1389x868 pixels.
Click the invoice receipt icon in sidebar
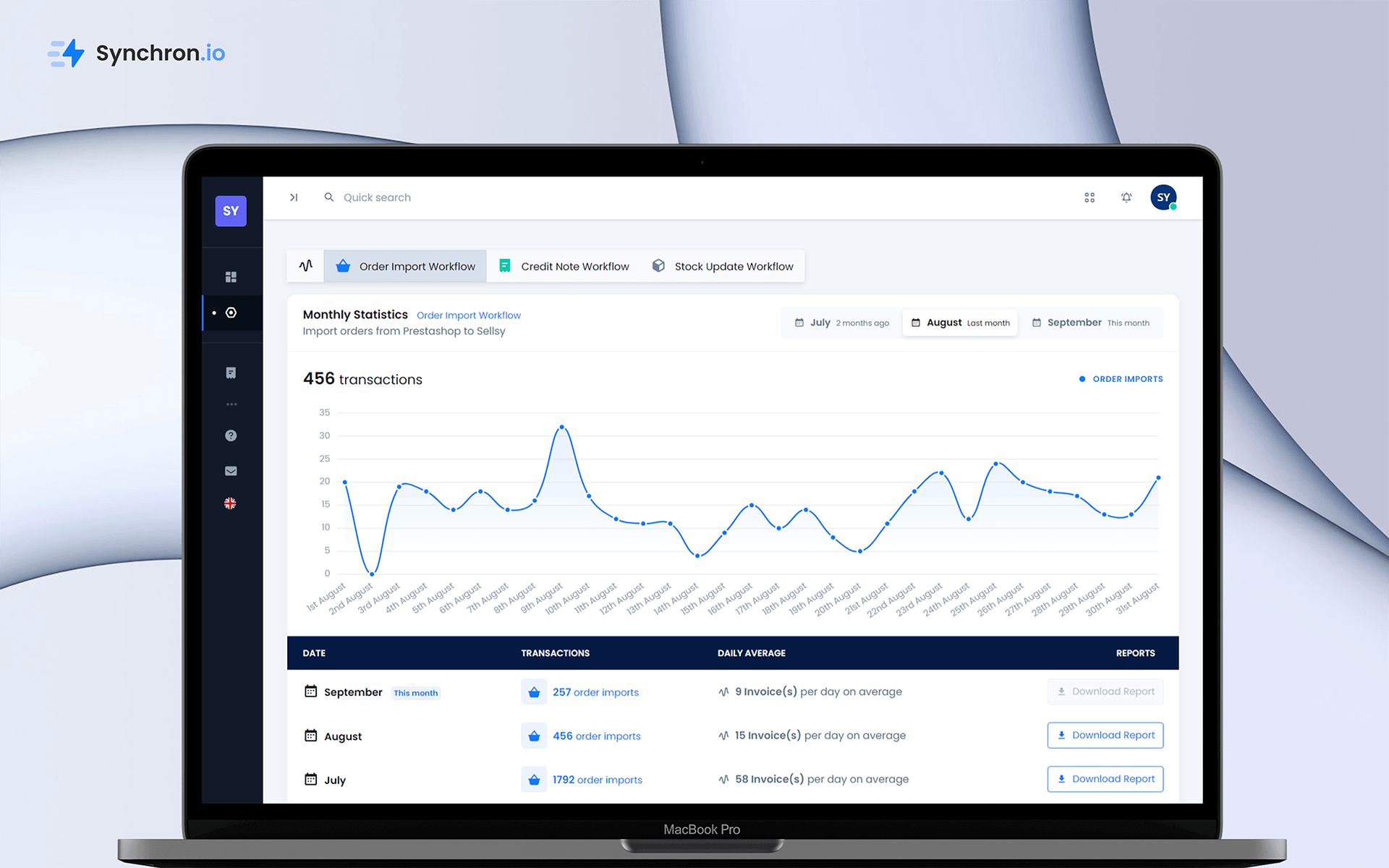pos(231,373)
